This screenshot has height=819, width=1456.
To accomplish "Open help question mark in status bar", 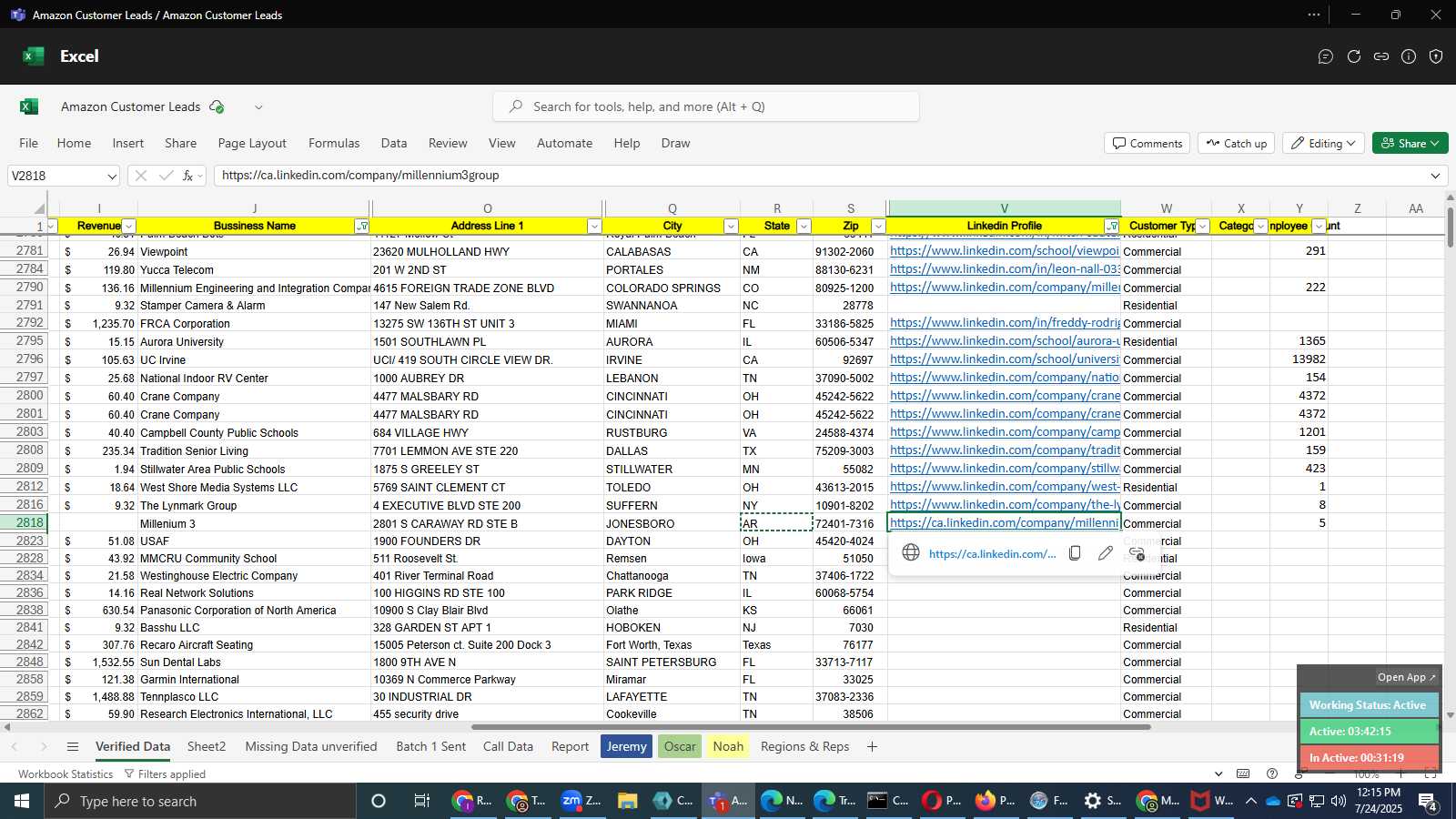I will pos(1272,773).
